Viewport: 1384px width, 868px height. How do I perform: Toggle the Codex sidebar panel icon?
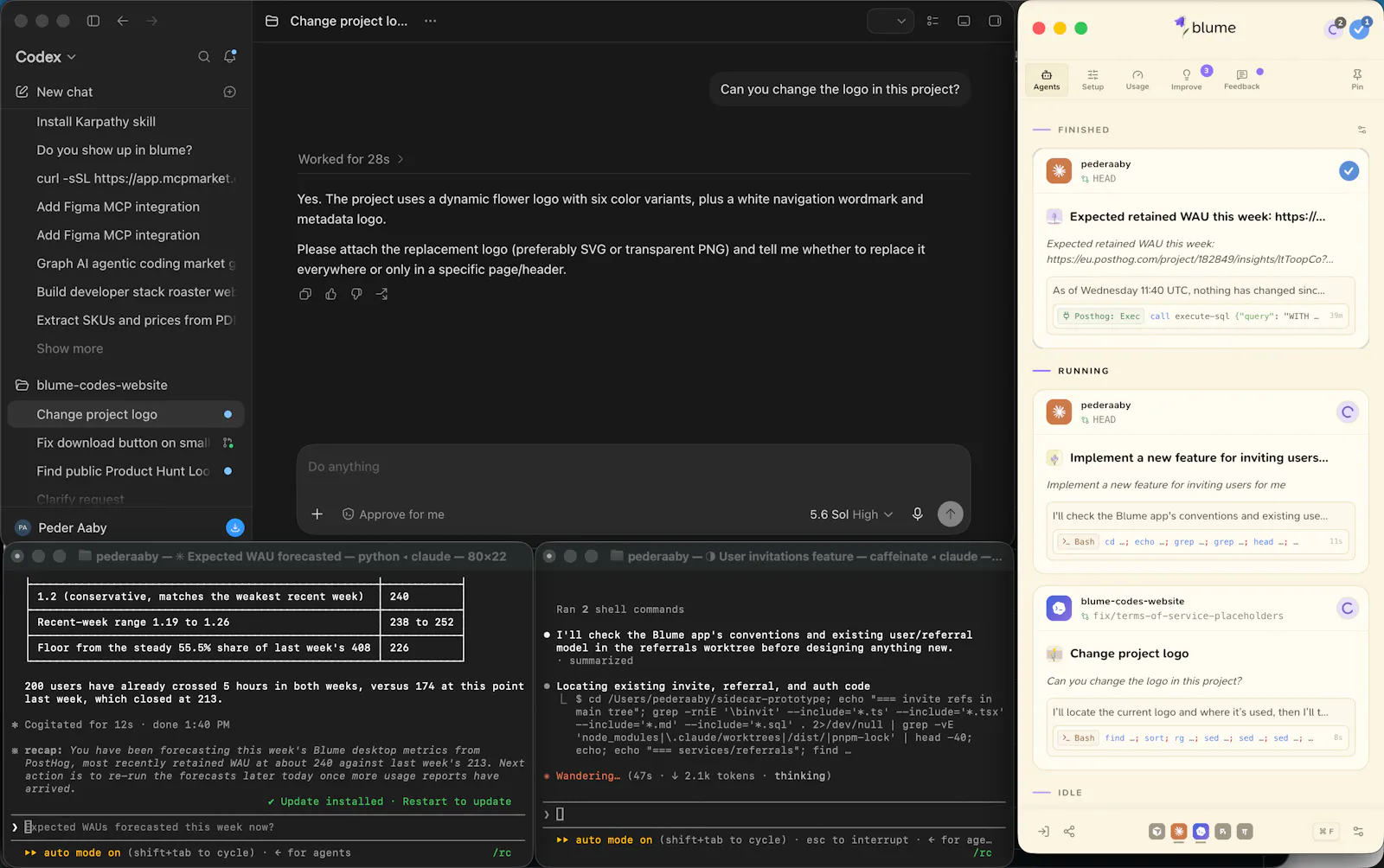(93, 21)
